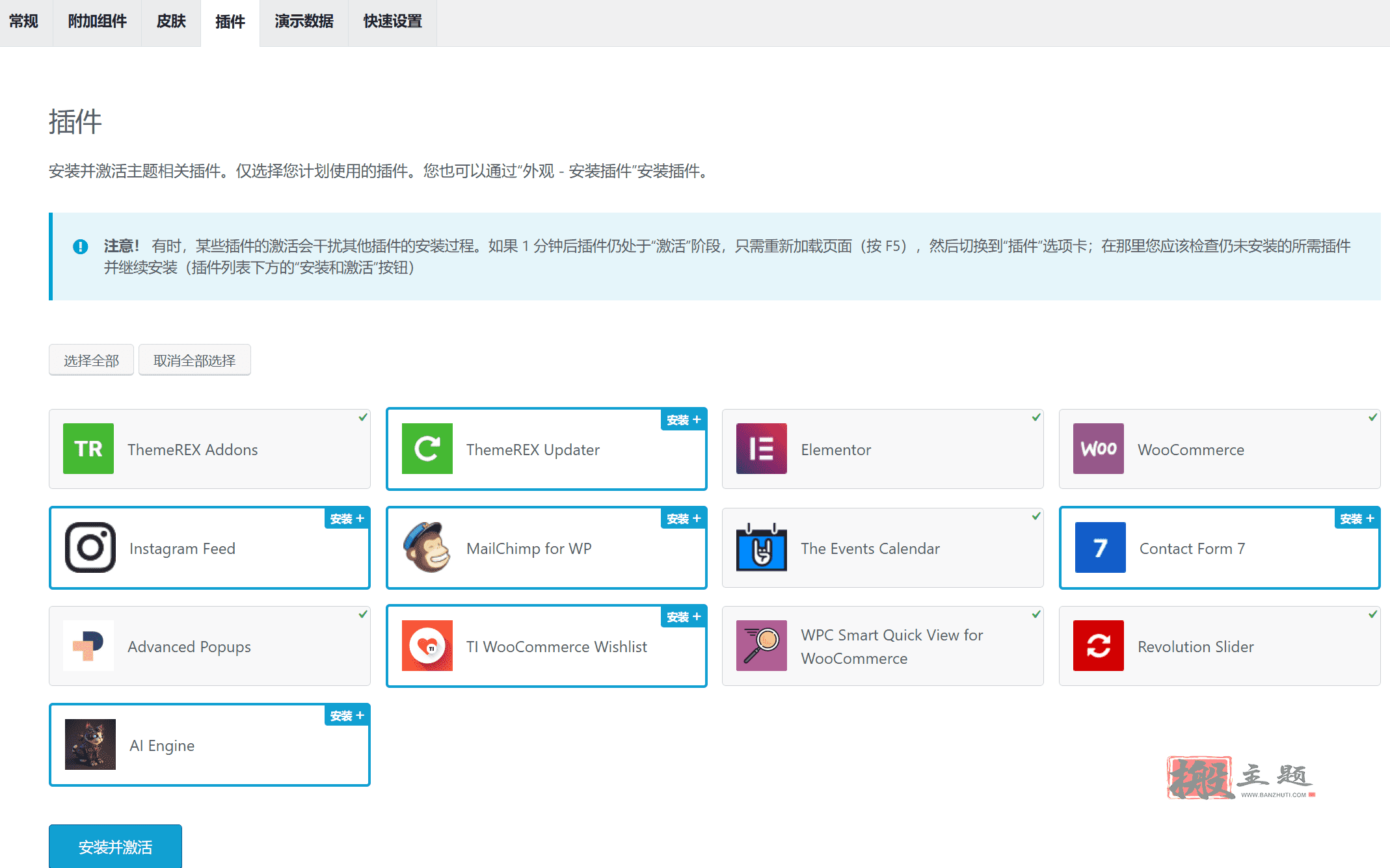The width and height of the screenshot is (1390, 868).
Task: Click the Contact Form 7 blue icon
Action: tap(1101, 547)
